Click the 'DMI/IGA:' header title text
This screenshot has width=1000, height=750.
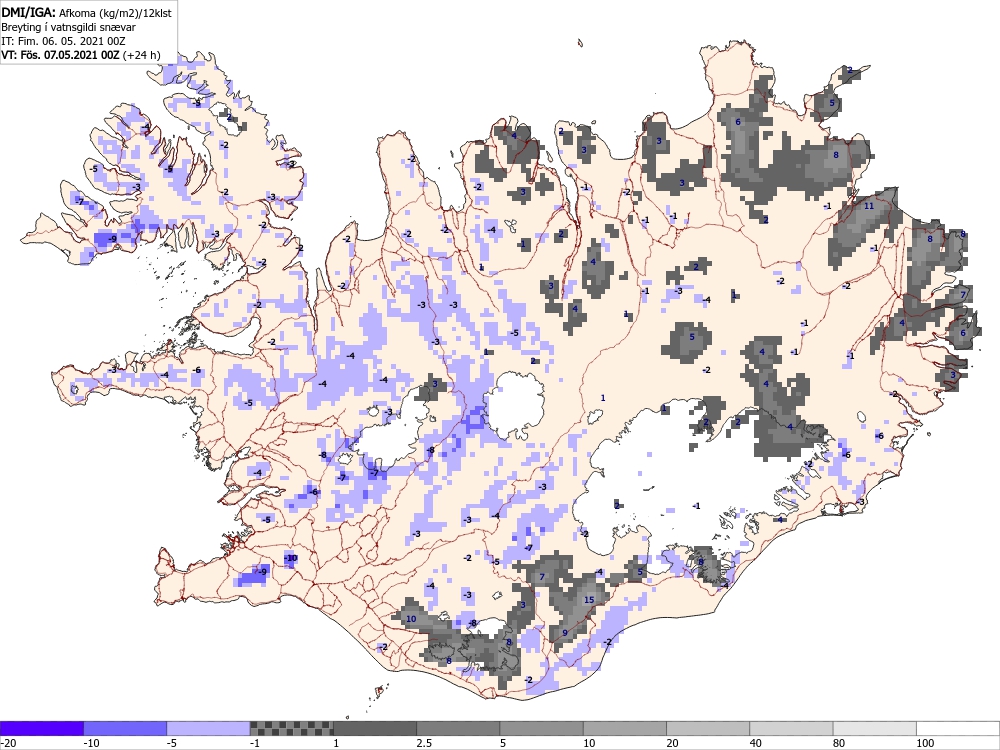click(x=28, y=12)
